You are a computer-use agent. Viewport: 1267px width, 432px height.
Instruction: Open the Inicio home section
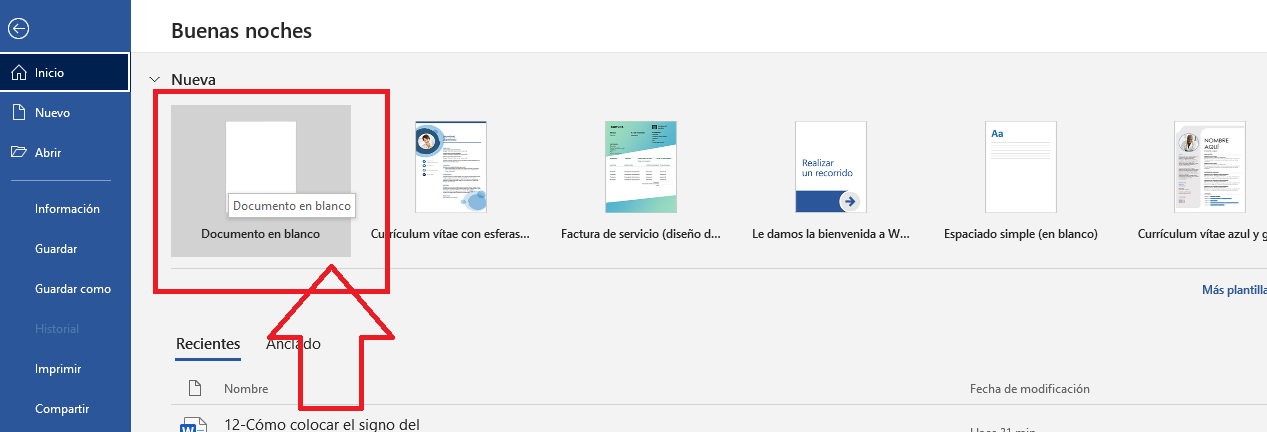click(x=65, y=72)
